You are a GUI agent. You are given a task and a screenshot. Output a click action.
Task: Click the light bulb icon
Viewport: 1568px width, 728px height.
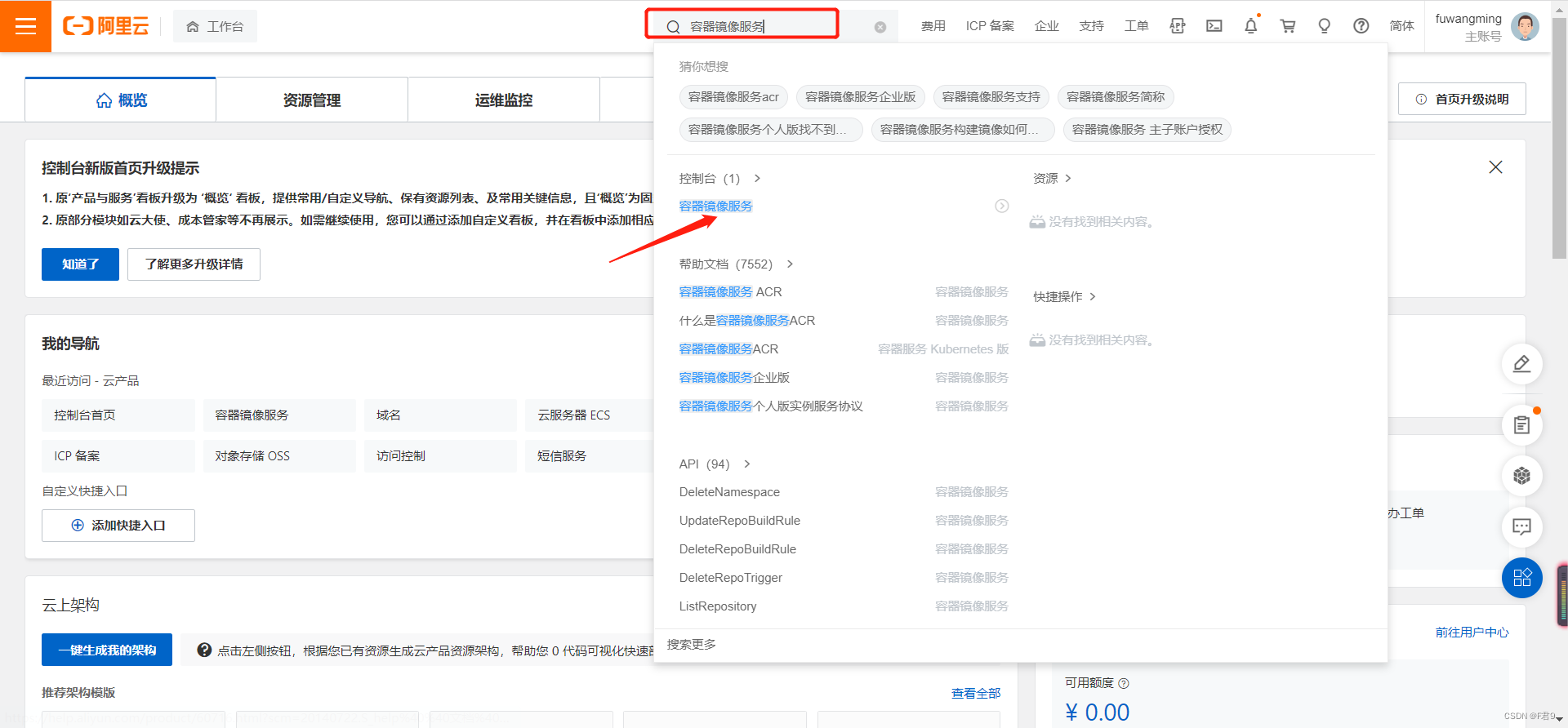click(1325, 26)
